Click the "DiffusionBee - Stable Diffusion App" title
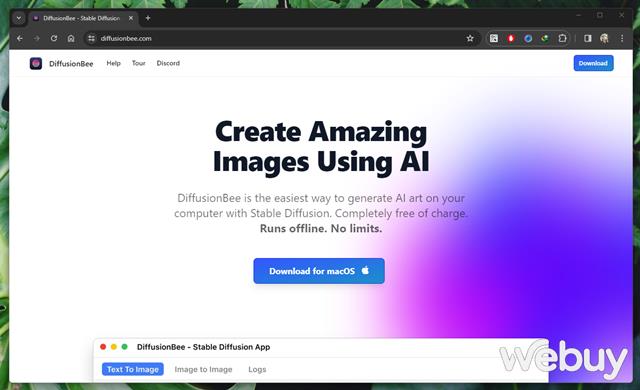This screenshot has height=390, width=640. (x=203, y=347)
